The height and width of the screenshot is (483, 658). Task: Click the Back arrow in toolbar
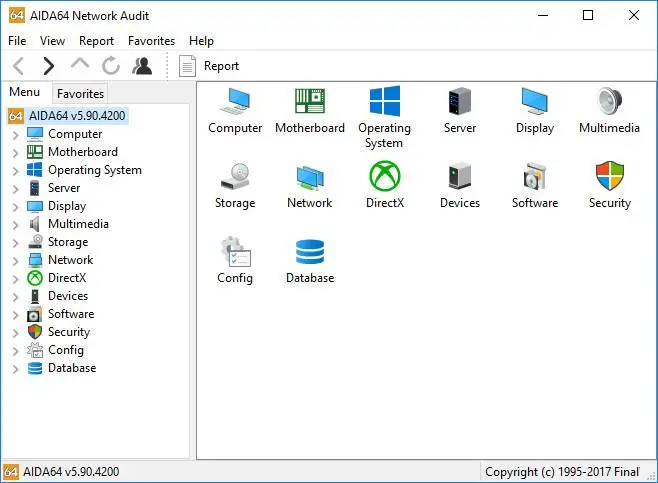pyautogui.click(x=19, y=66)
